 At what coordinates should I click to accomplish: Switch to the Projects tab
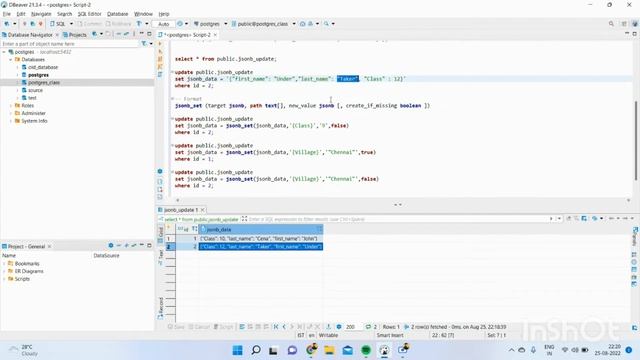click(75, 35)
